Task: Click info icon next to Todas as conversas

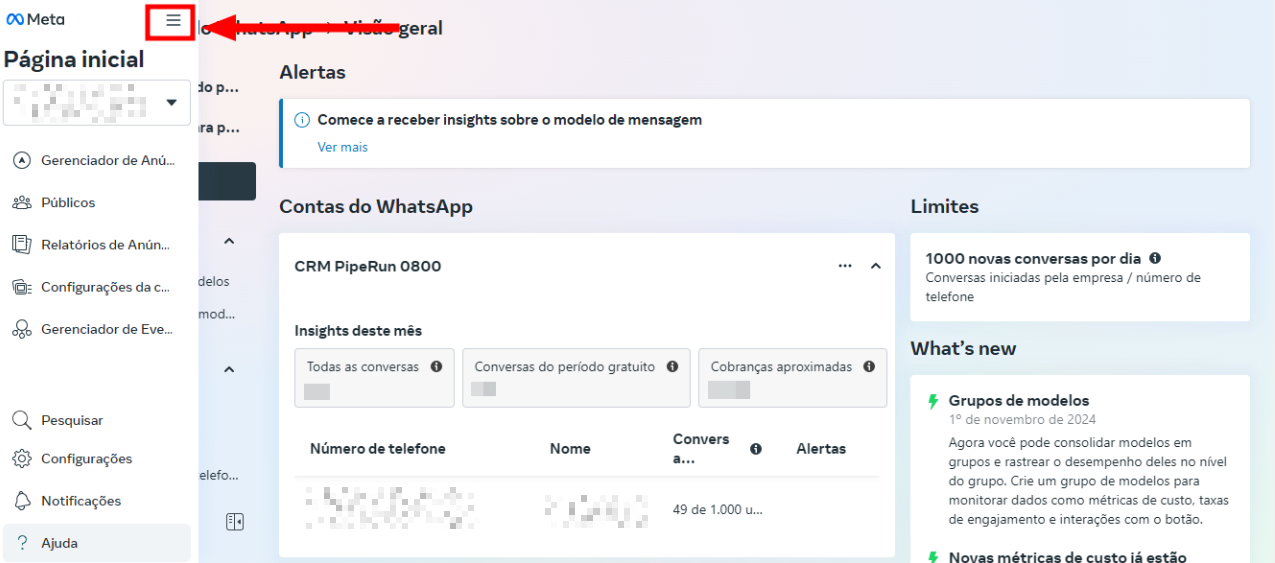Action: 436,367
